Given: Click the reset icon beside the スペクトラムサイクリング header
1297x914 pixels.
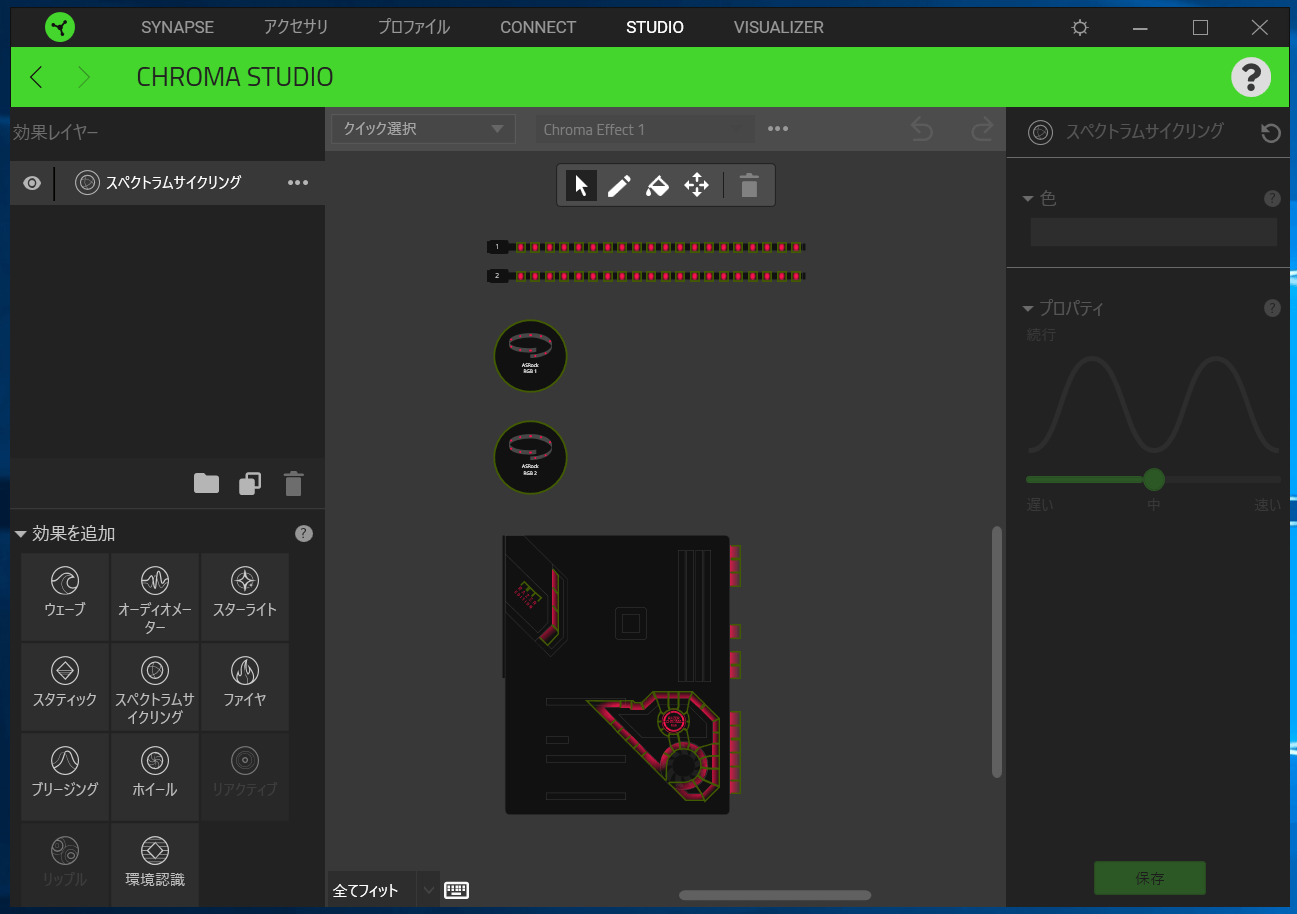Looking at the screenshot, I should pos(1270,133).
